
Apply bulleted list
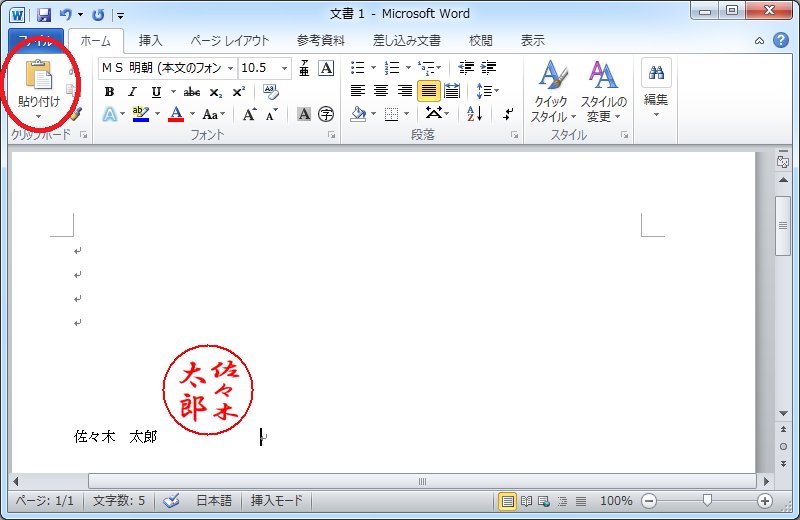click(x=358, y=67)
